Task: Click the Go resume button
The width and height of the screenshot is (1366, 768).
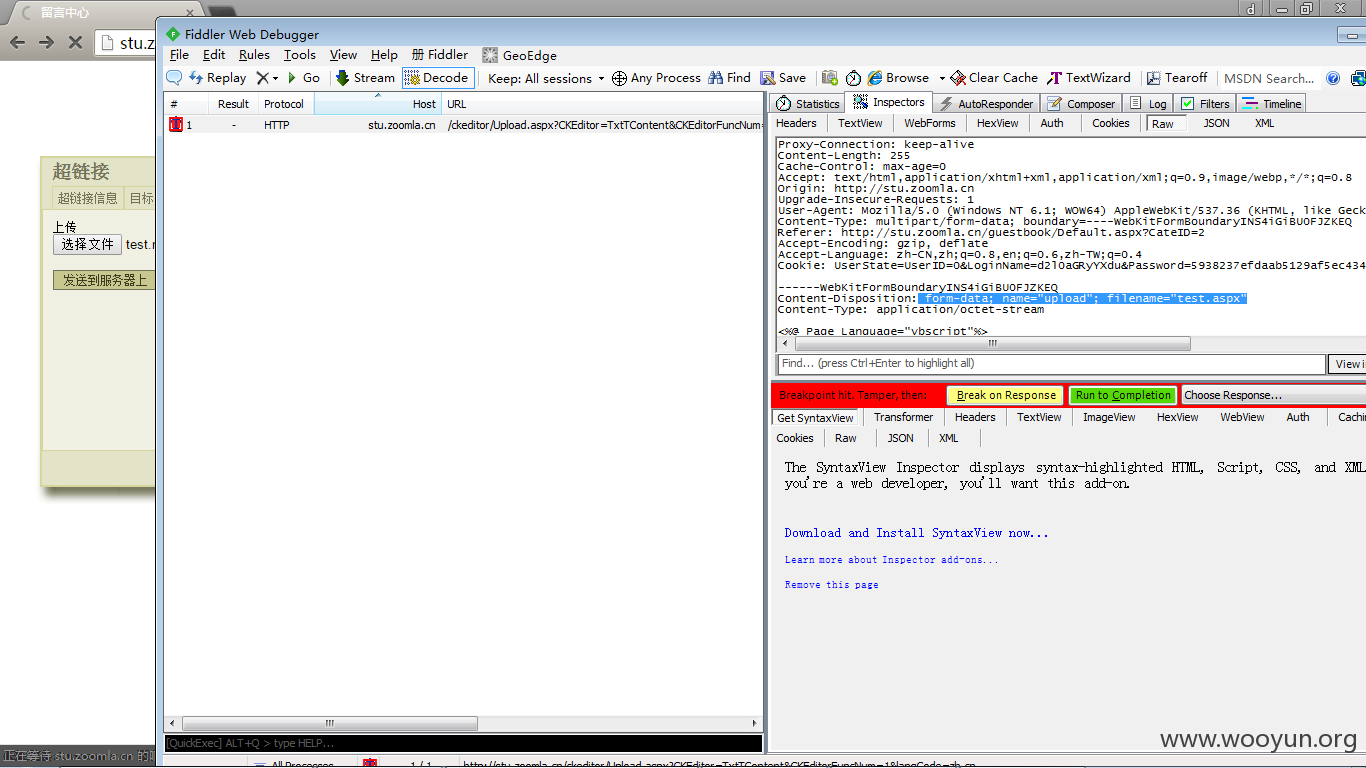Action: click(304, 78)
